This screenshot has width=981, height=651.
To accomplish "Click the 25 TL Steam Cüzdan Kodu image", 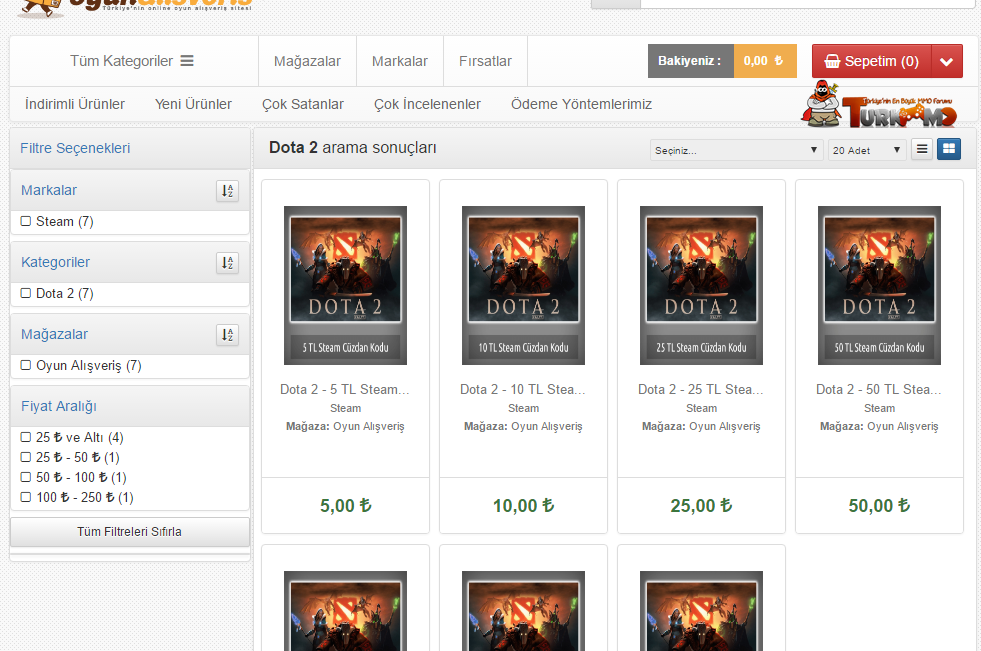I will 701,285.
